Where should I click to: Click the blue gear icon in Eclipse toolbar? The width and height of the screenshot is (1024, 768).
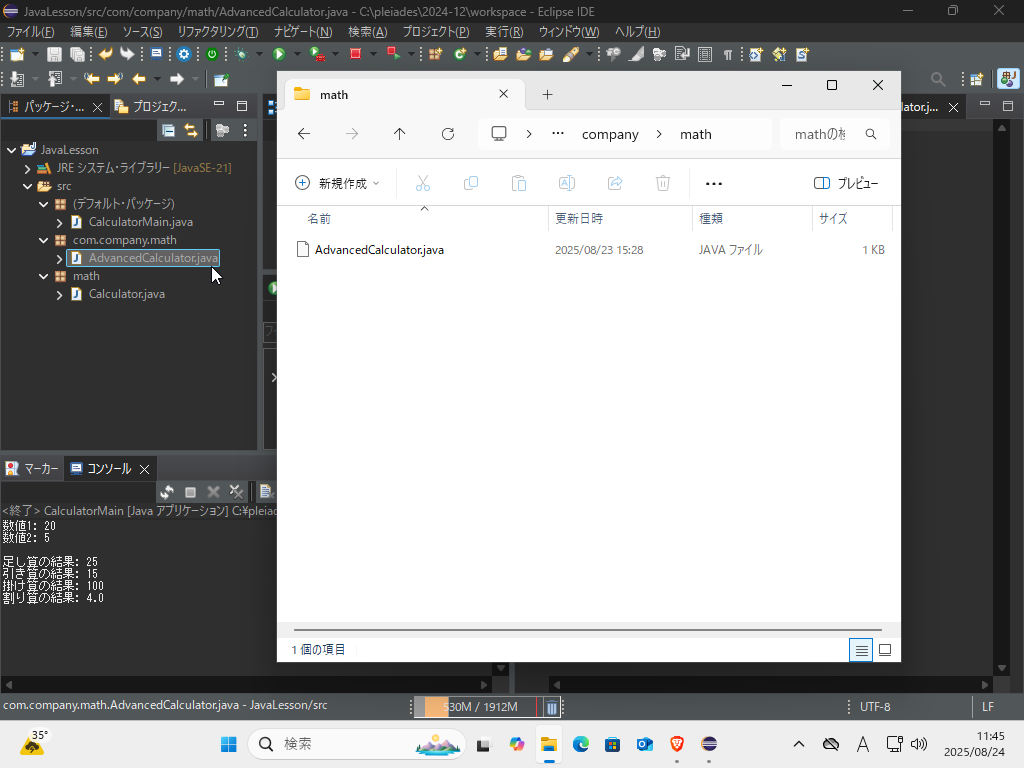[184, 54]
